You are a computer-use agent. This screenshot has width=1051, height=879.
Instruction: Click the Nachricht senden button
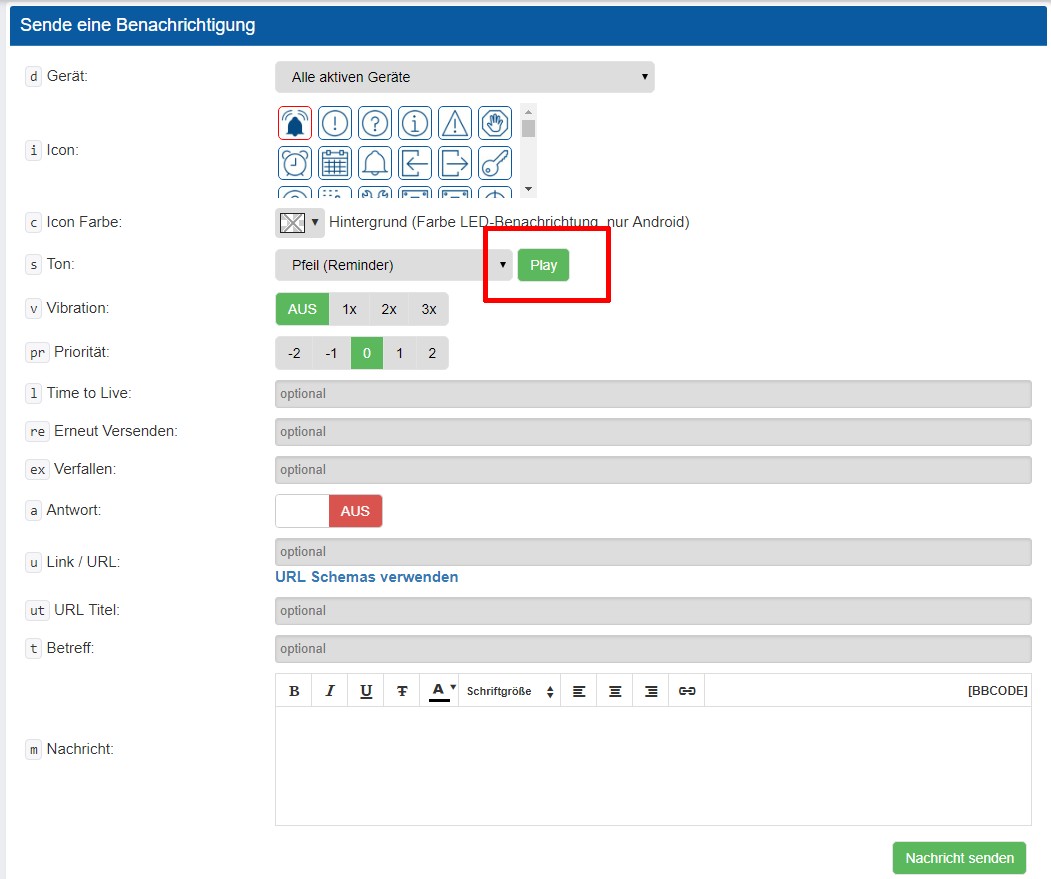[x=958, y=858]
